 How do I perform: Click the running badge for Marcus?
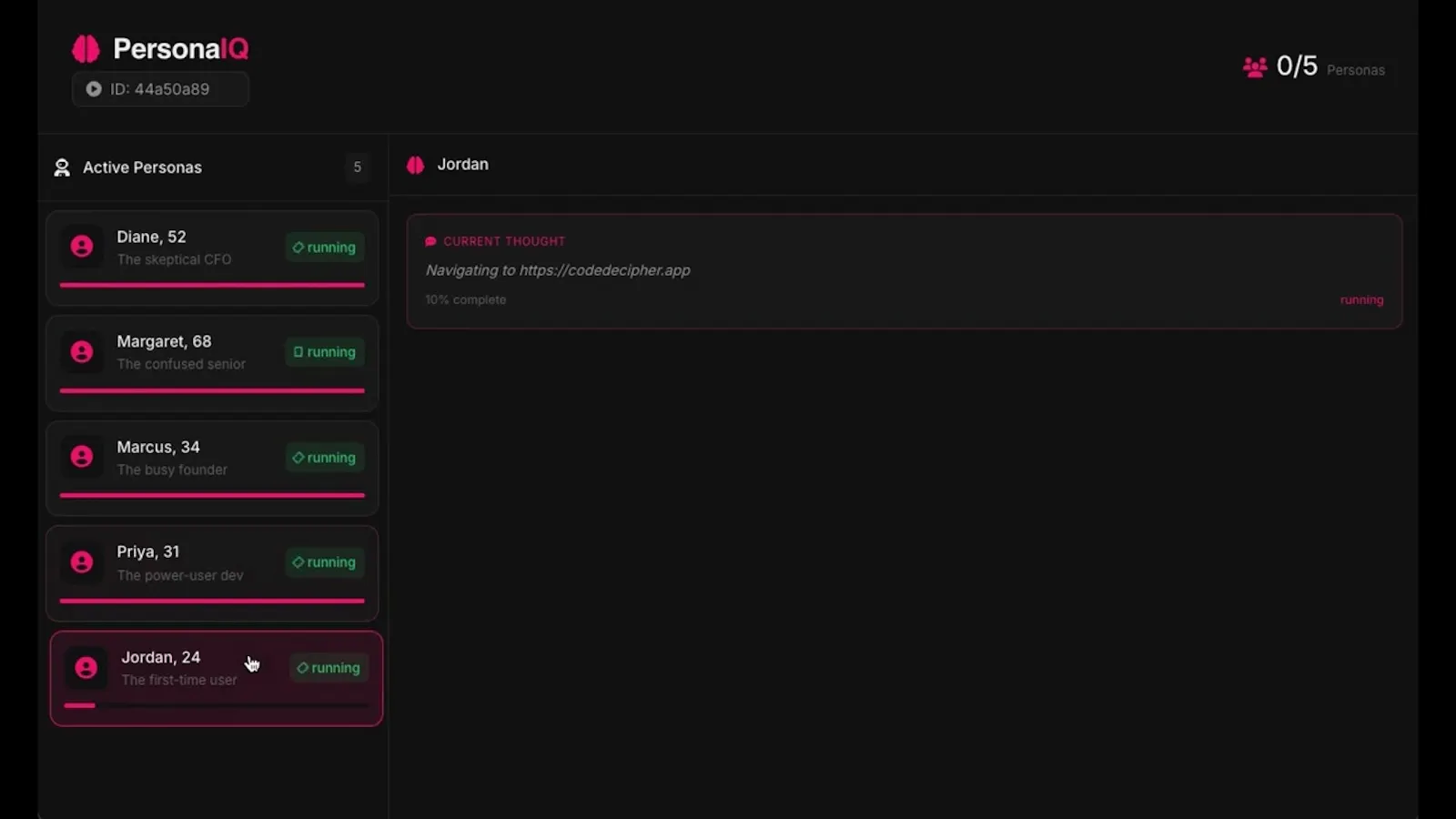click(325, 458)
